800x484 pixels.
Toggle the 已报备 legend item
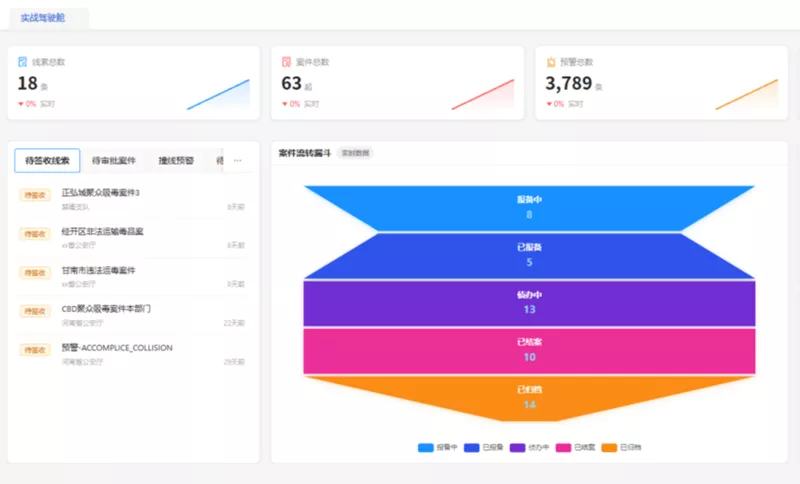[x=483, y=447]
